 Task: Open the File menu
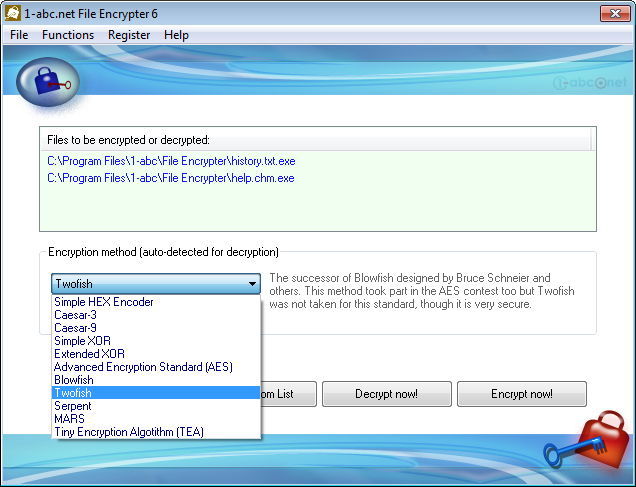tap(19, 35)
